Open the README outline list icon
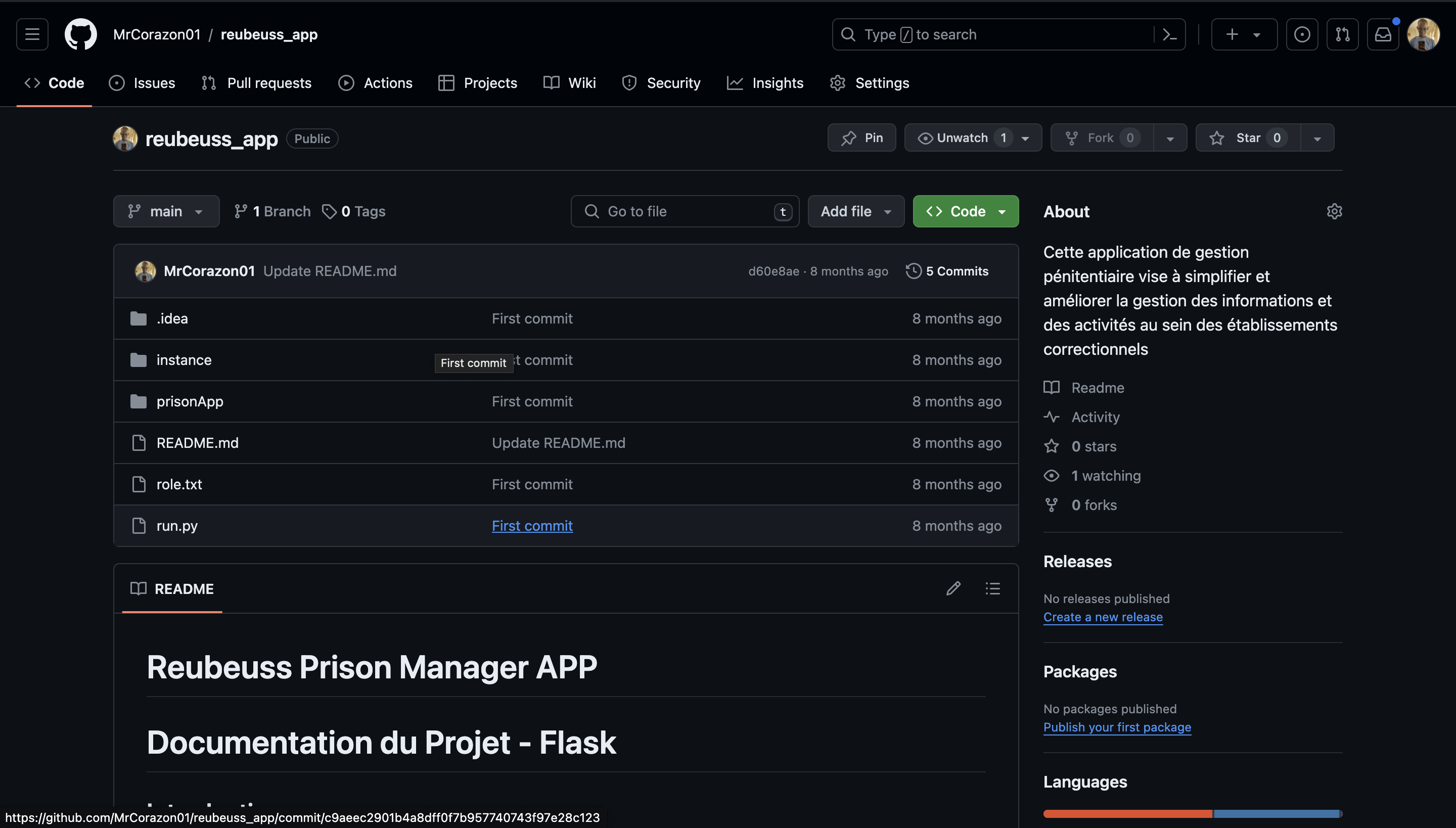 [992, 588]
